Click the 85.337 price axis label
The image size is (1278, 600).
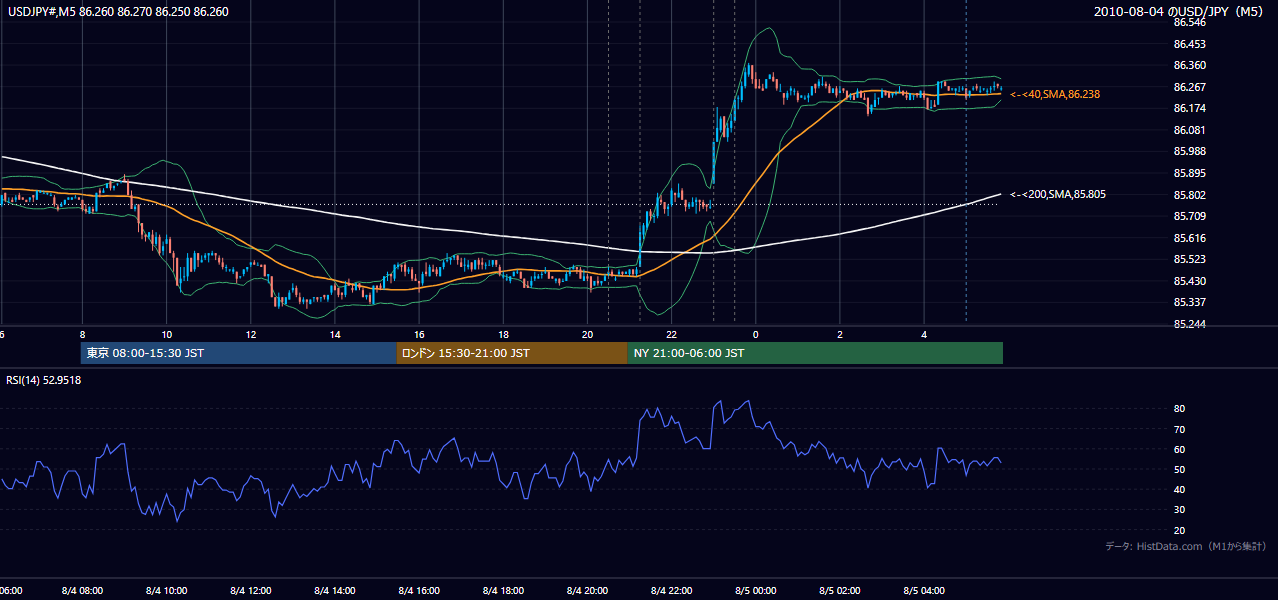[1189, 302]
